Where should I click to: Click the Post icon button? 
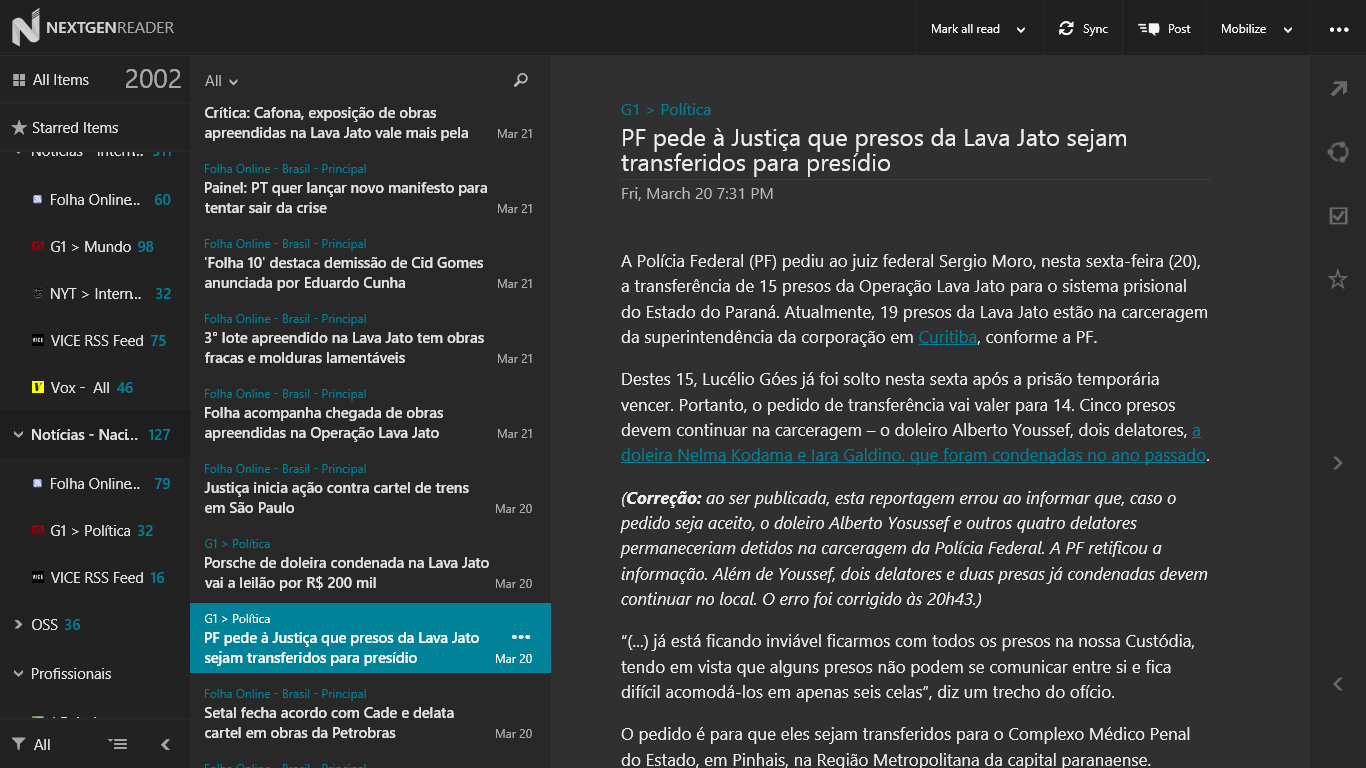click(1148, 29)
